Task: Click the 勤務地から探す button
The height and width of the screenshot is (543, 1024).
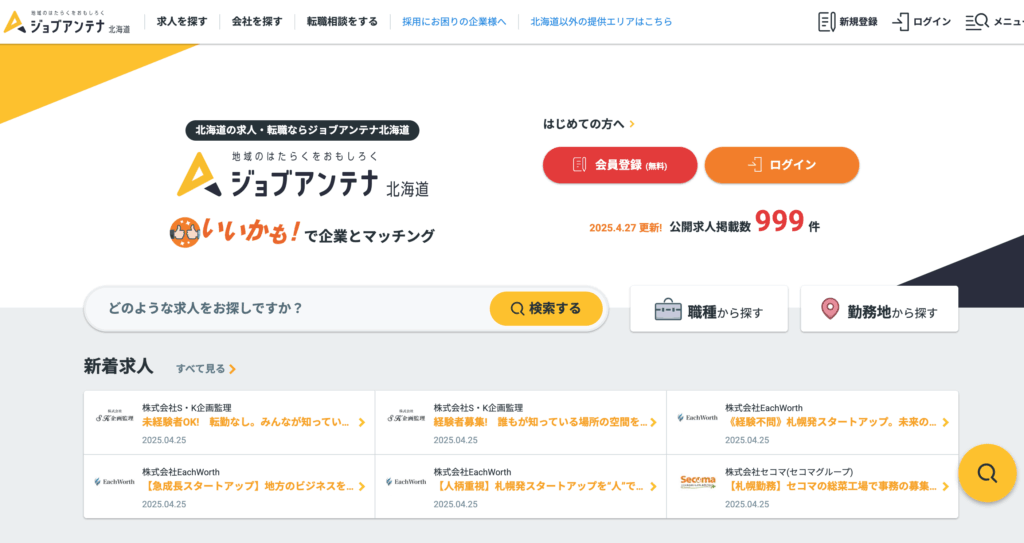Action: [x=879, y=309]
